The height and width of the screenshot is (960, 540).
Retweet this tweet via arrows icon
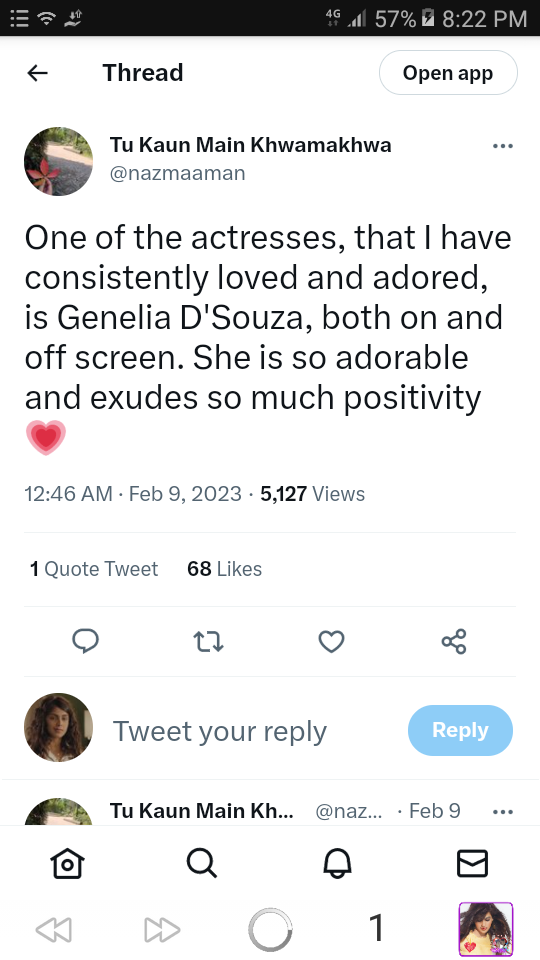coord(208,642)
